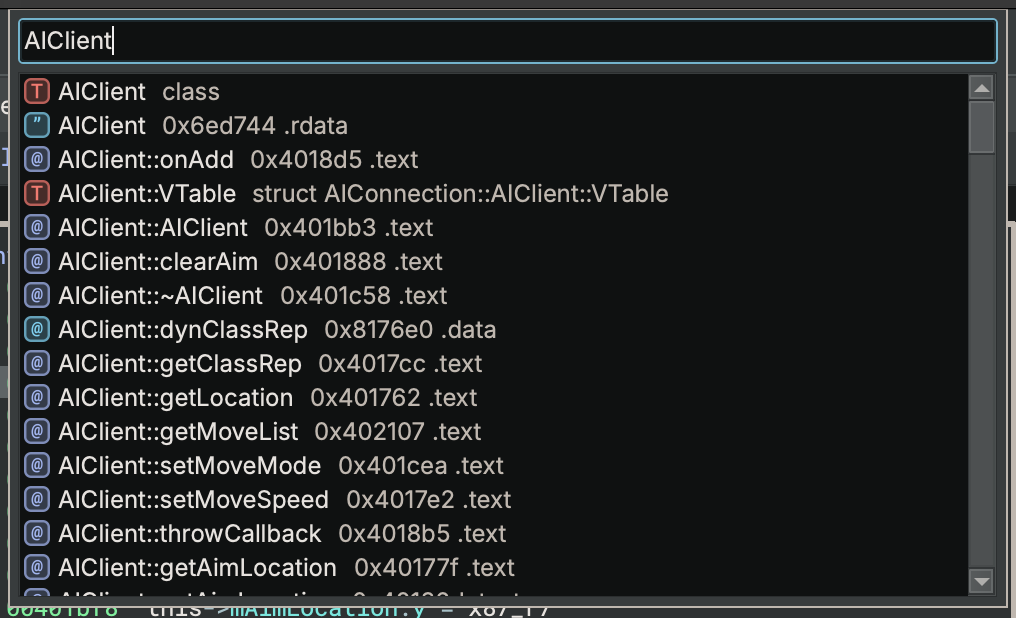Screen dimensions: 1016x618
Task: Click the function icon beside AIClient::getLocation
Action: [37, 398]
